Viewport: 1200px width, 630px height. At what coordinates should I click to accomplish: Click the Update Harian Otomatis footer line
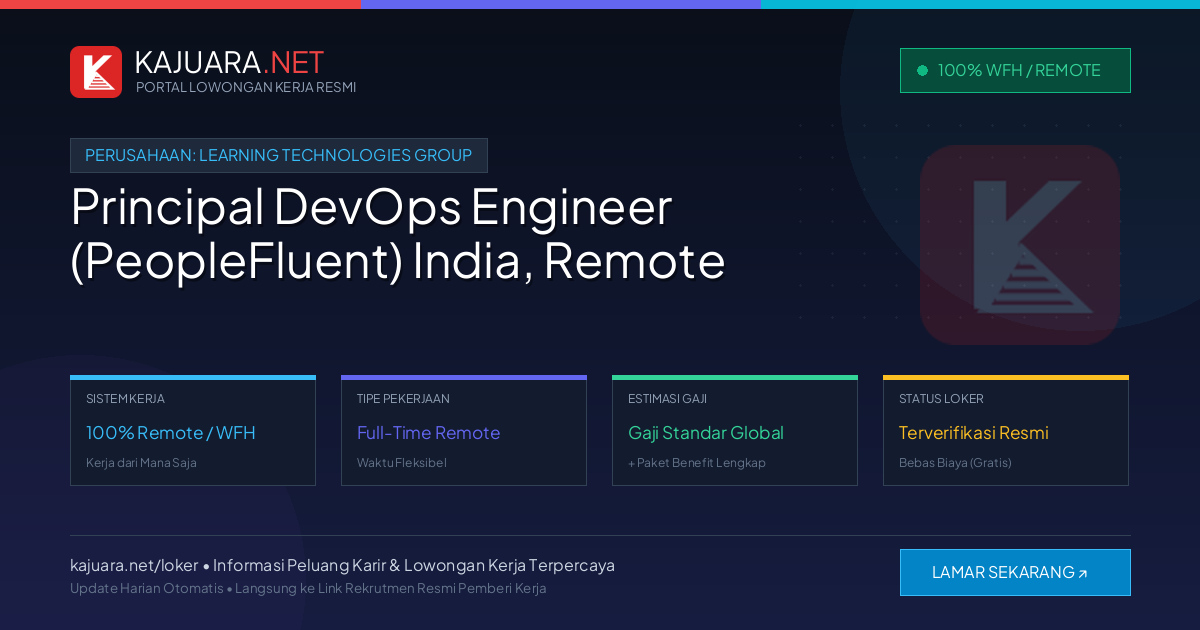click(x=308, y=588)
